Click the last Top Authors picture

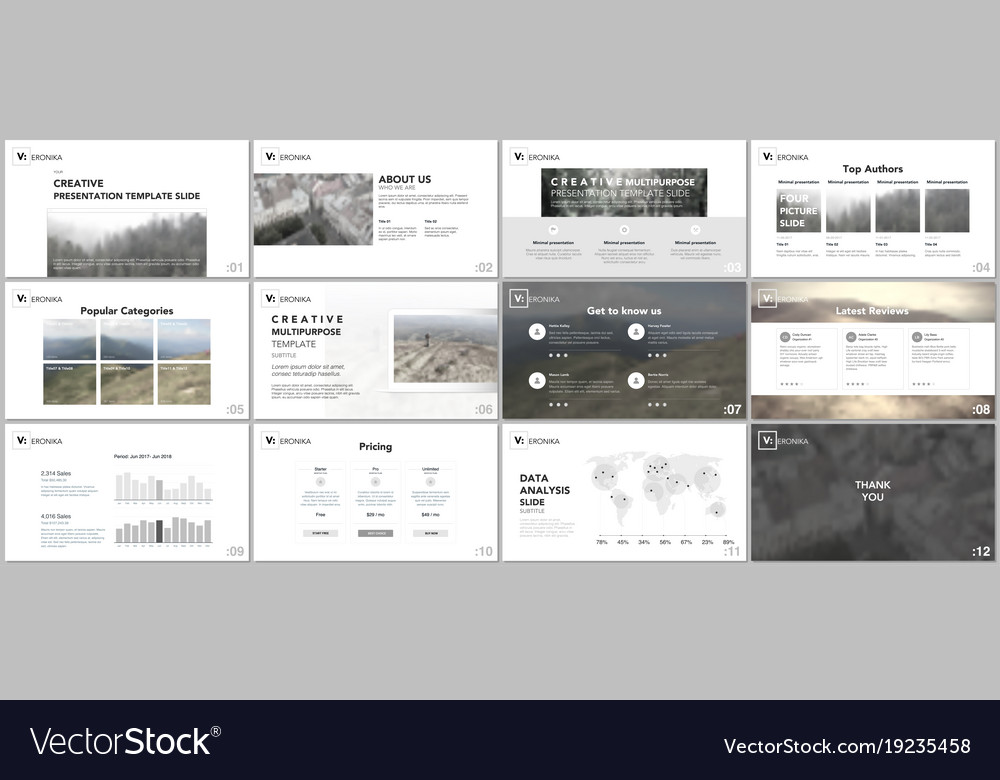click(x=947, y=210)
